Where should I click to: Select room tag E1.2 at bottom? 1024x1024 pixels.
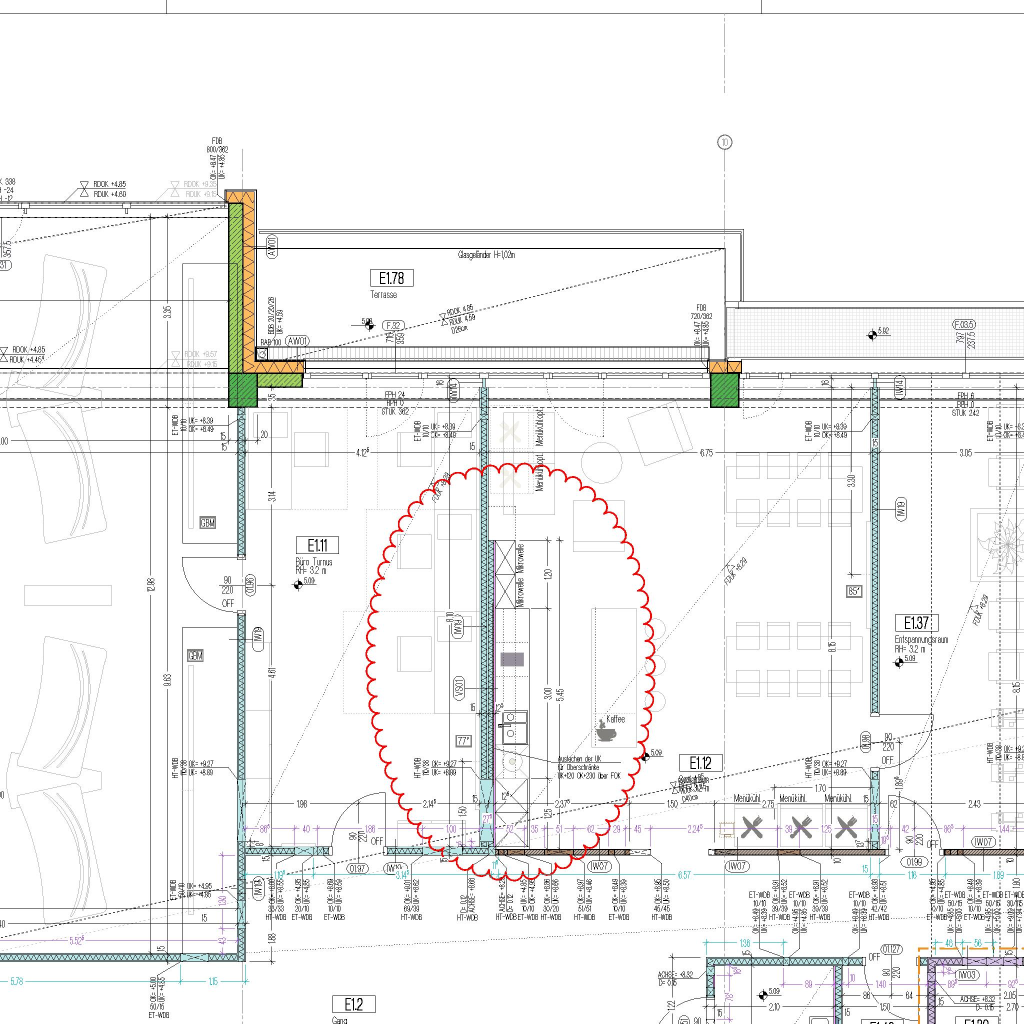pos(353,1004)
